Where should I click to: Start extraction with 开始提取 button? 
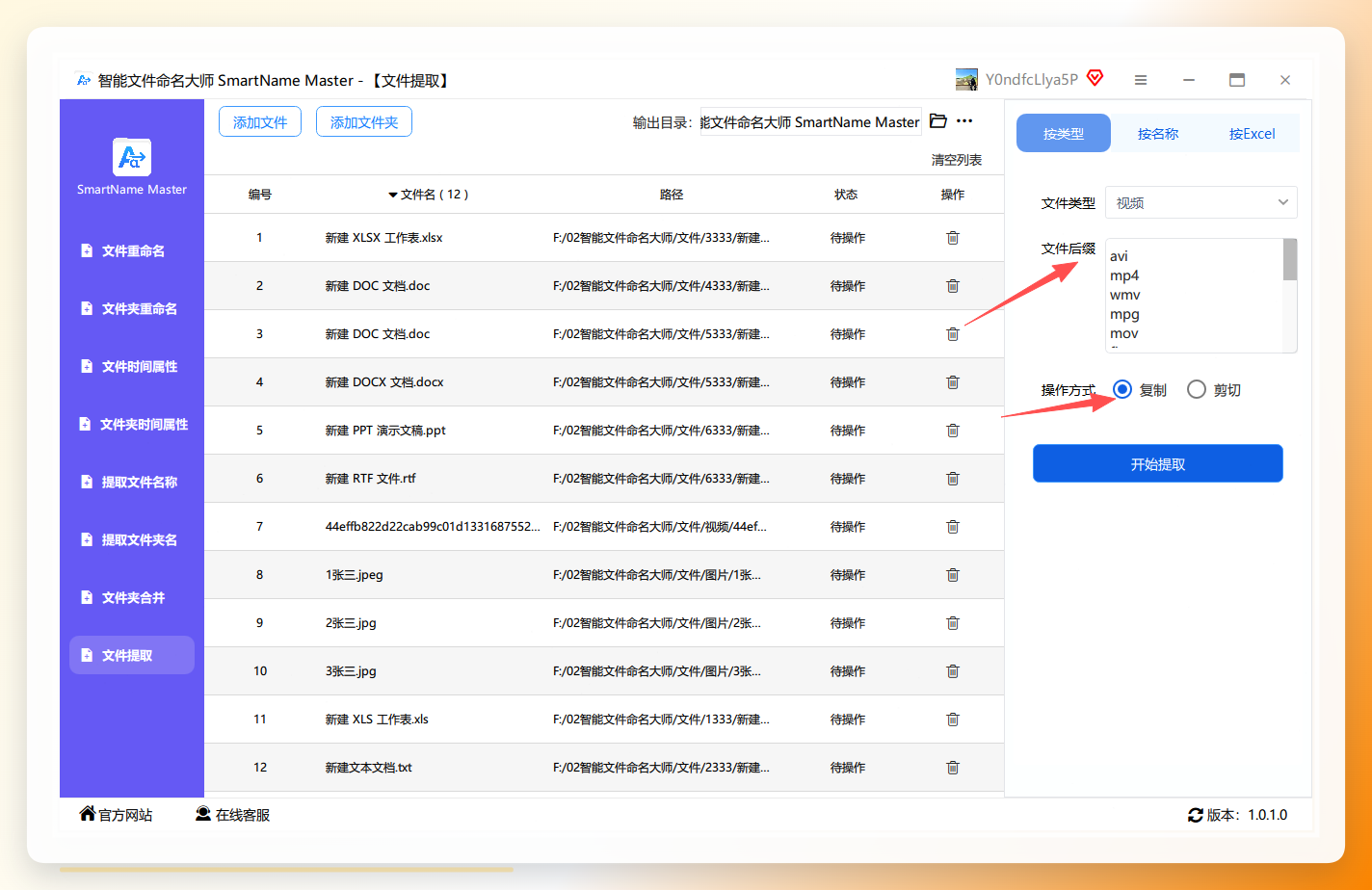[1158, 463]
